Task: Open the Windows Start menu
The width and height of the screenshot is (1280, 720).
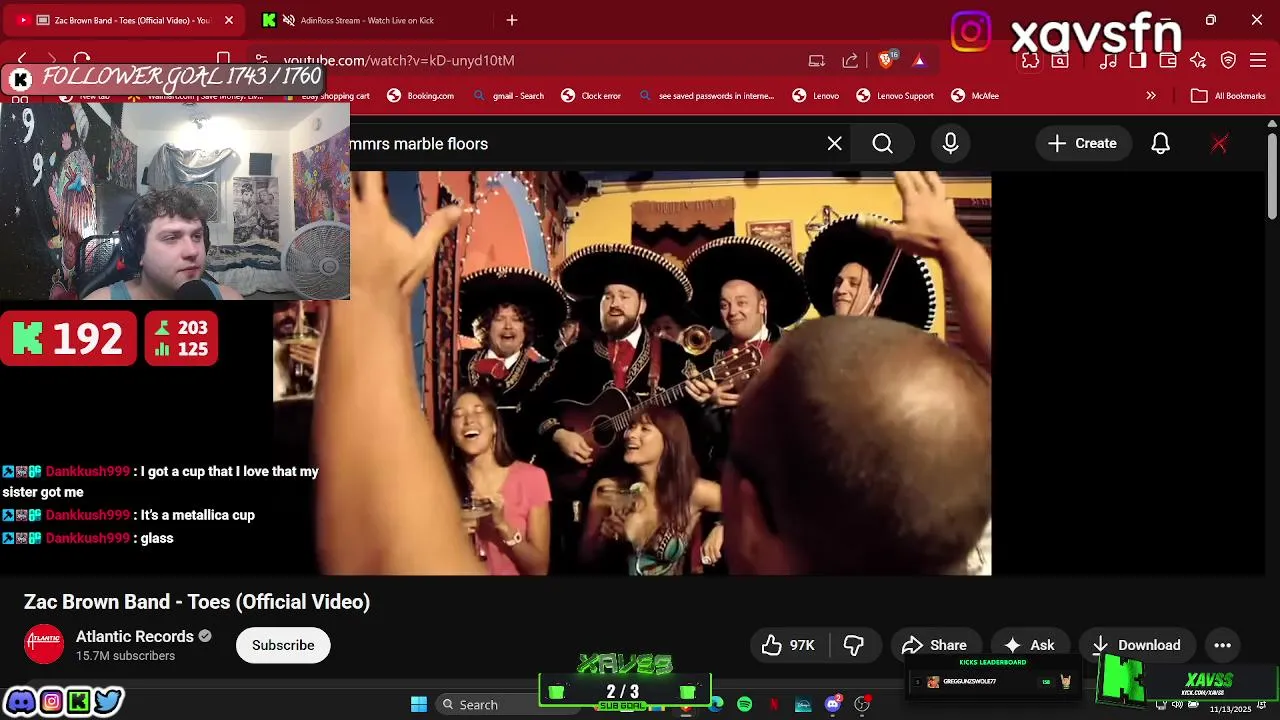Action: click(x=419, y=705)
